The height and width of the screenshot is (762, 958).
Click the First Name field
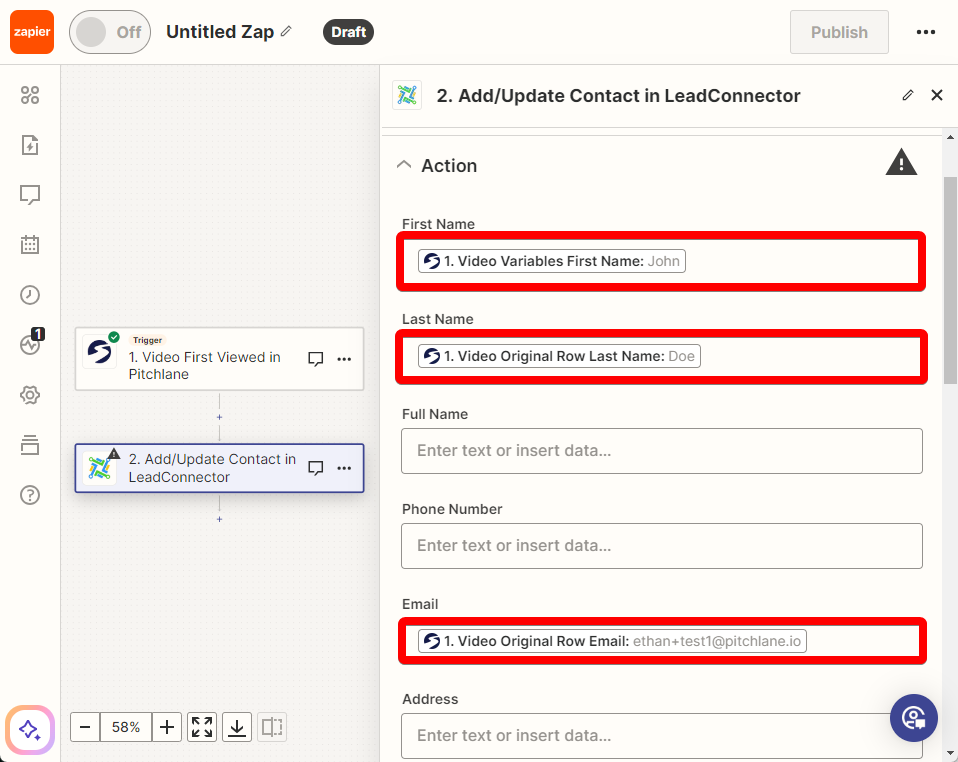pos(661,261)
